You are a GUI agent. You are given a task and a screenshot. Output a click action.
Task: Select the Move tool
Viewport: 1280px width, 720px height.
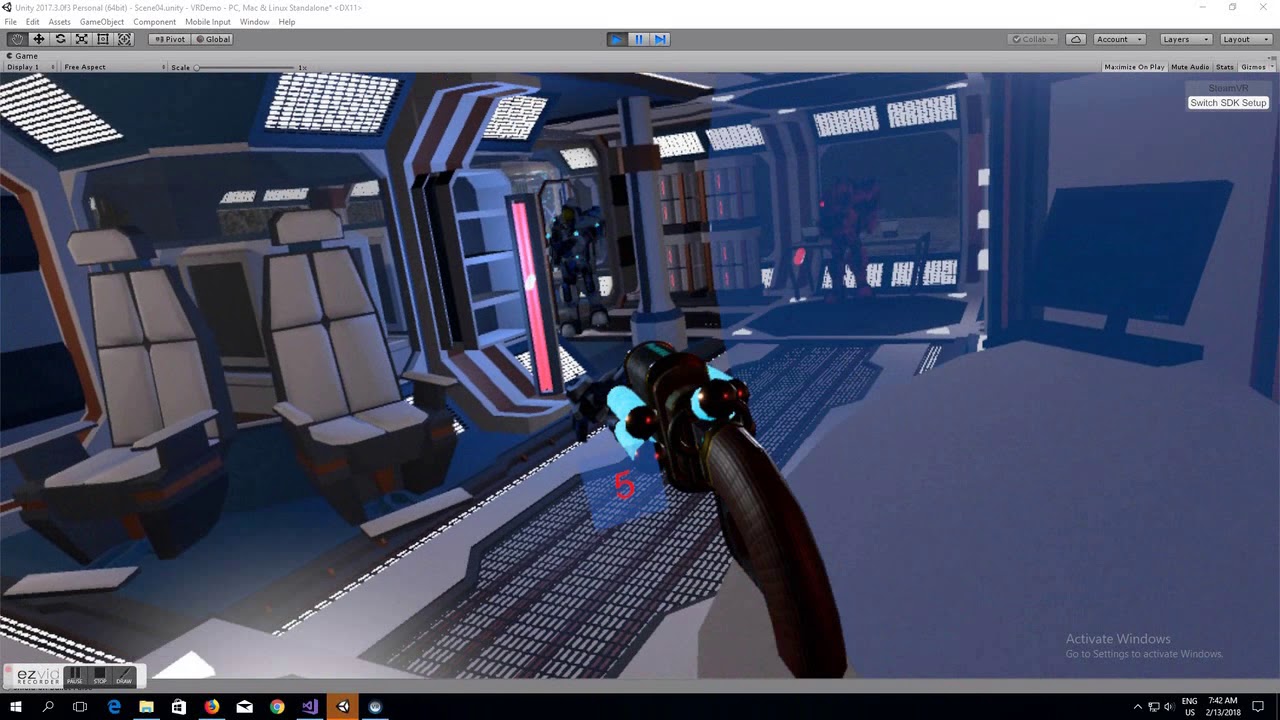pos(39,39)
